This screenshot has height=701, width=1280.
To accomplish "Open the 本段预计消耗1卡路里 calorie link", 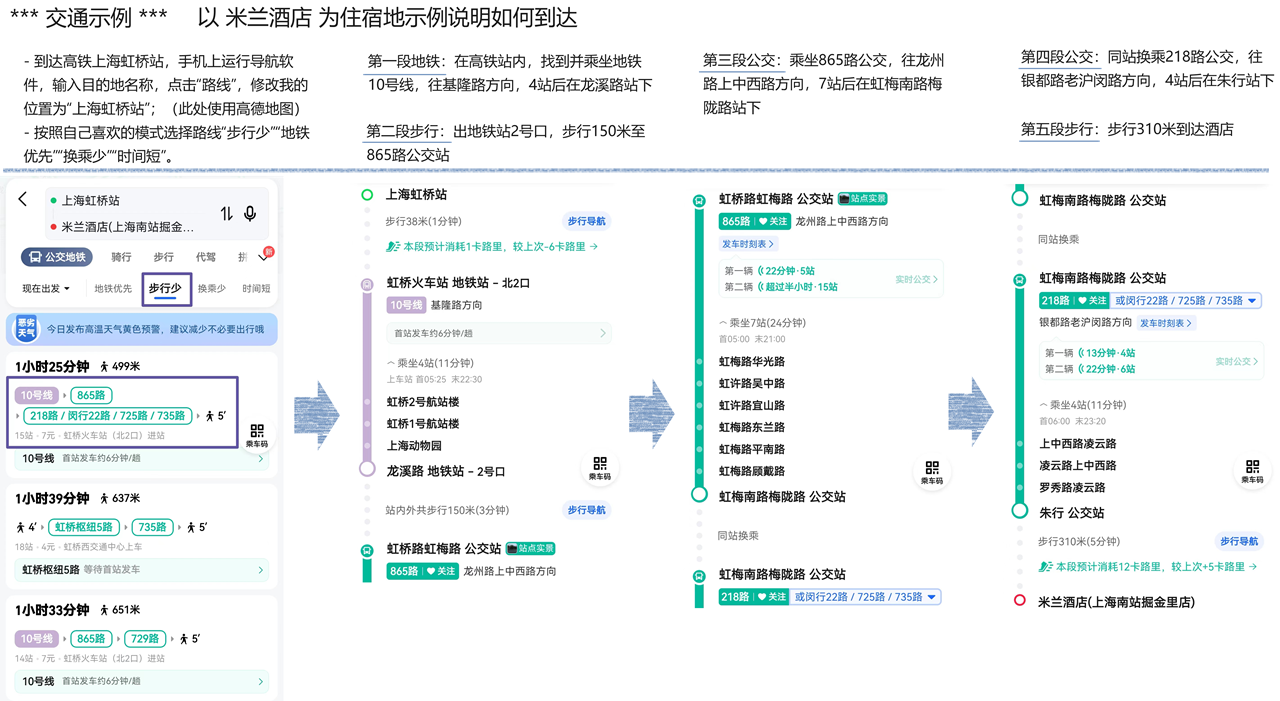I will (492, 246).
